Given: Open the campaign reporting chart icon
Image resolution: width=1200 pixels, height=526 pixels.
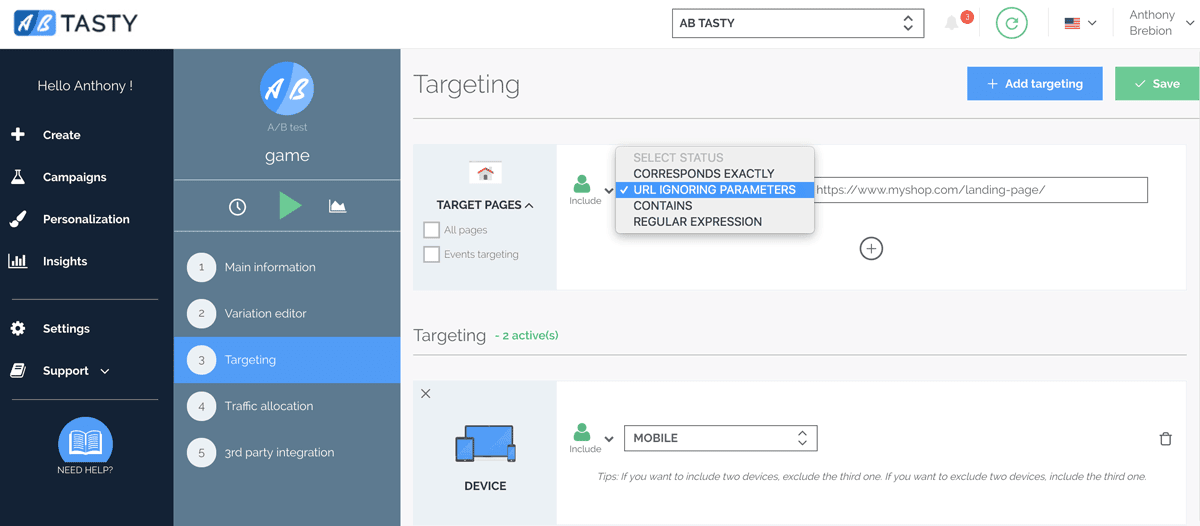Looking at the screenshot, I should (x=338, y=207).
